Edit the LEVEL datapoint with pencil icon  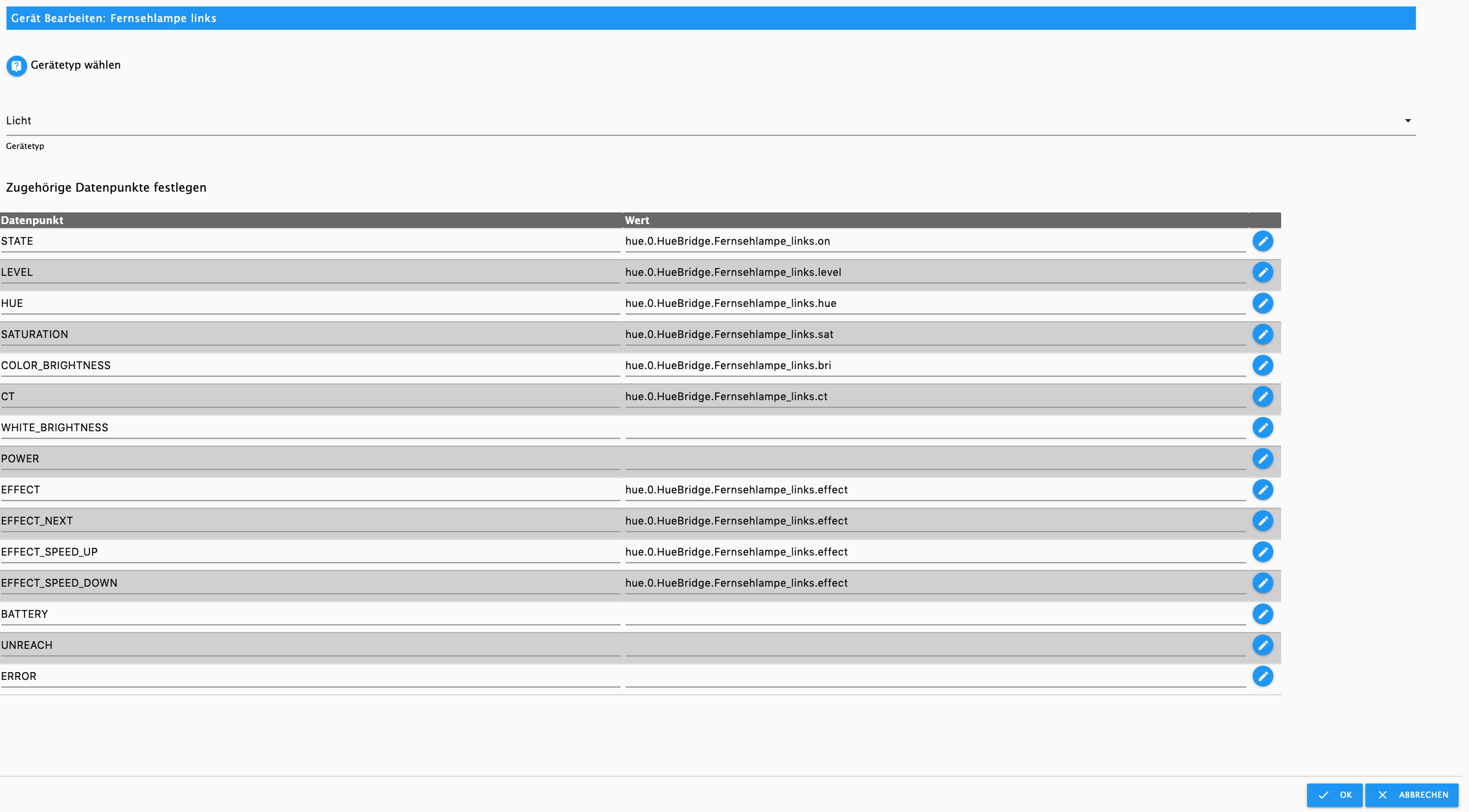tap(1262, 272)
